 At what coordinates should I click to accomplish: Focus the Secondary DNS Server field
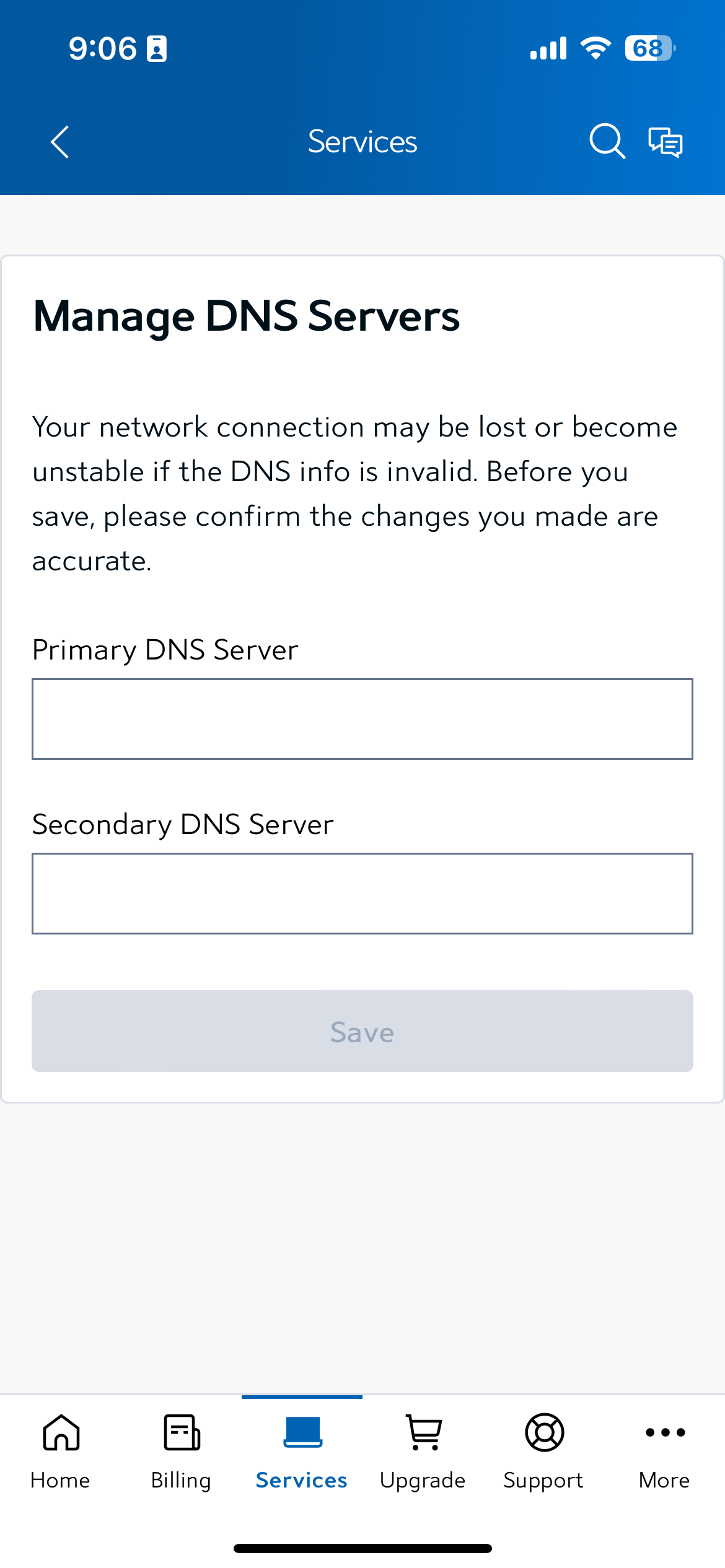click(x=362, y=894)
